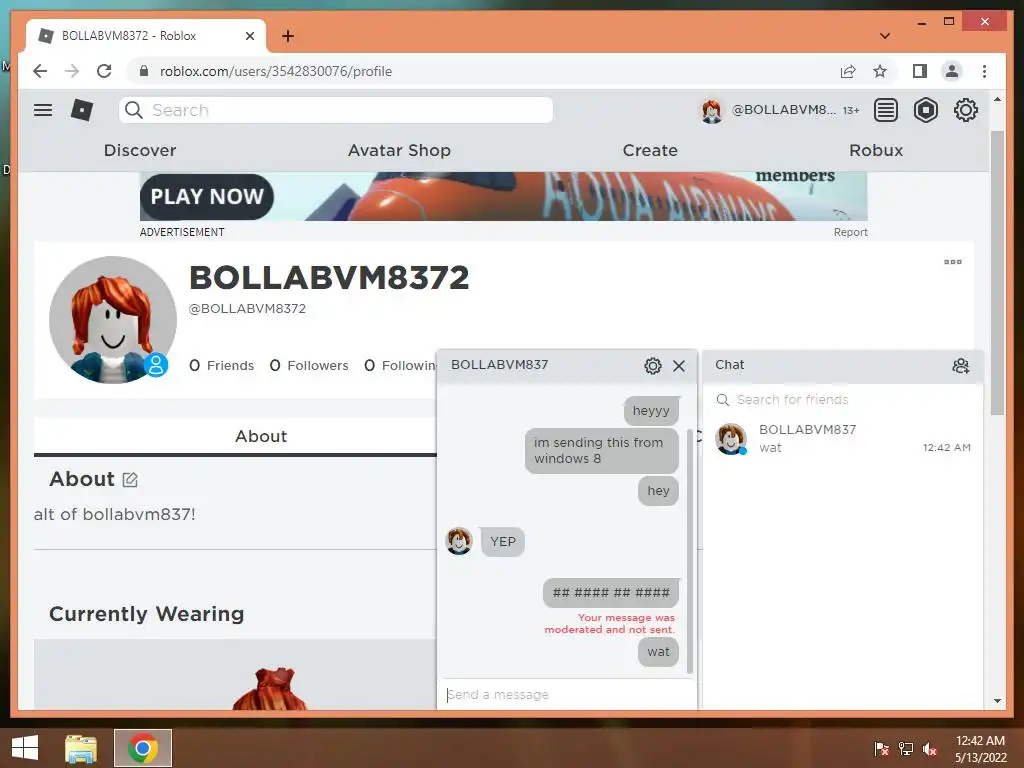Image resolution: width=1024 pixels, height=768 pixels.
Task: Open the Roblox hamburger navigation menu
Action: click(x=43, y=110)
